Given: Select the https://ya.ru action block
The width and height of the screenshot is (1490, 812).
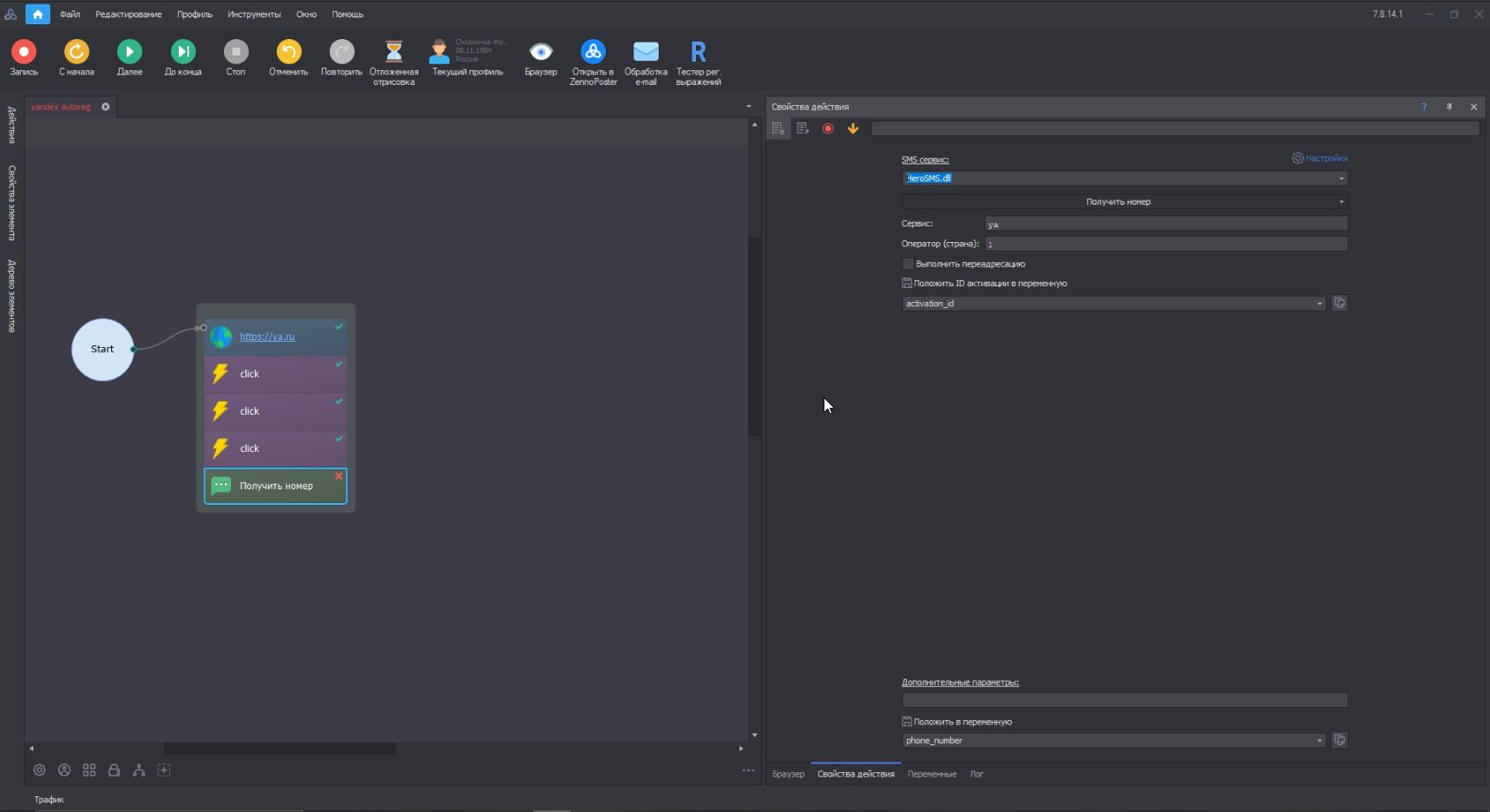Looking at the screenshot, I should click(x=275, y=337).
